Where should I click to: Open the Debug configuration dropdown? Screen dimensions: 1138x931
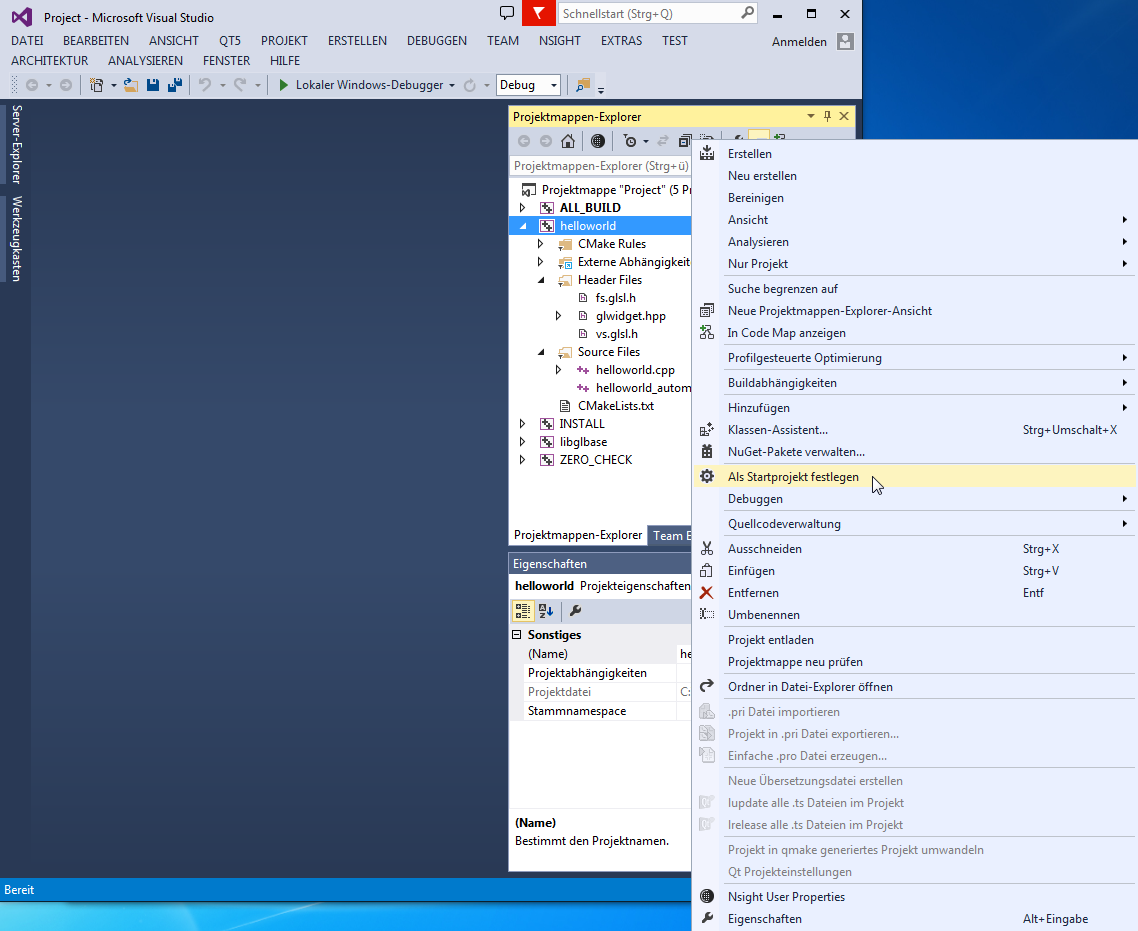[x=554, y=85]
